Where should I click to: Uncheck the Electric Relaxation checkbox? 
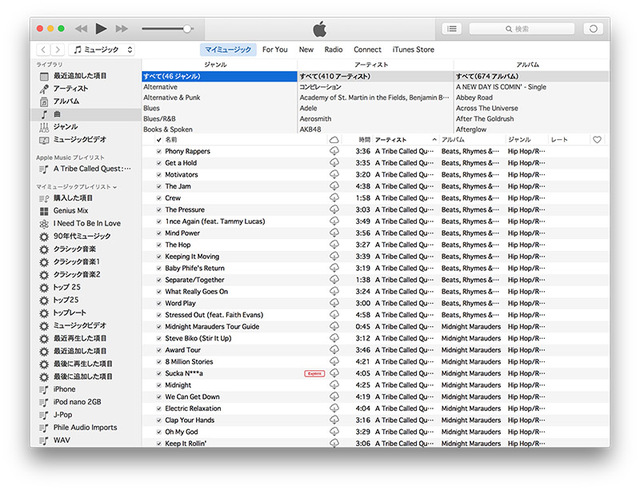(x=158, y=408)
